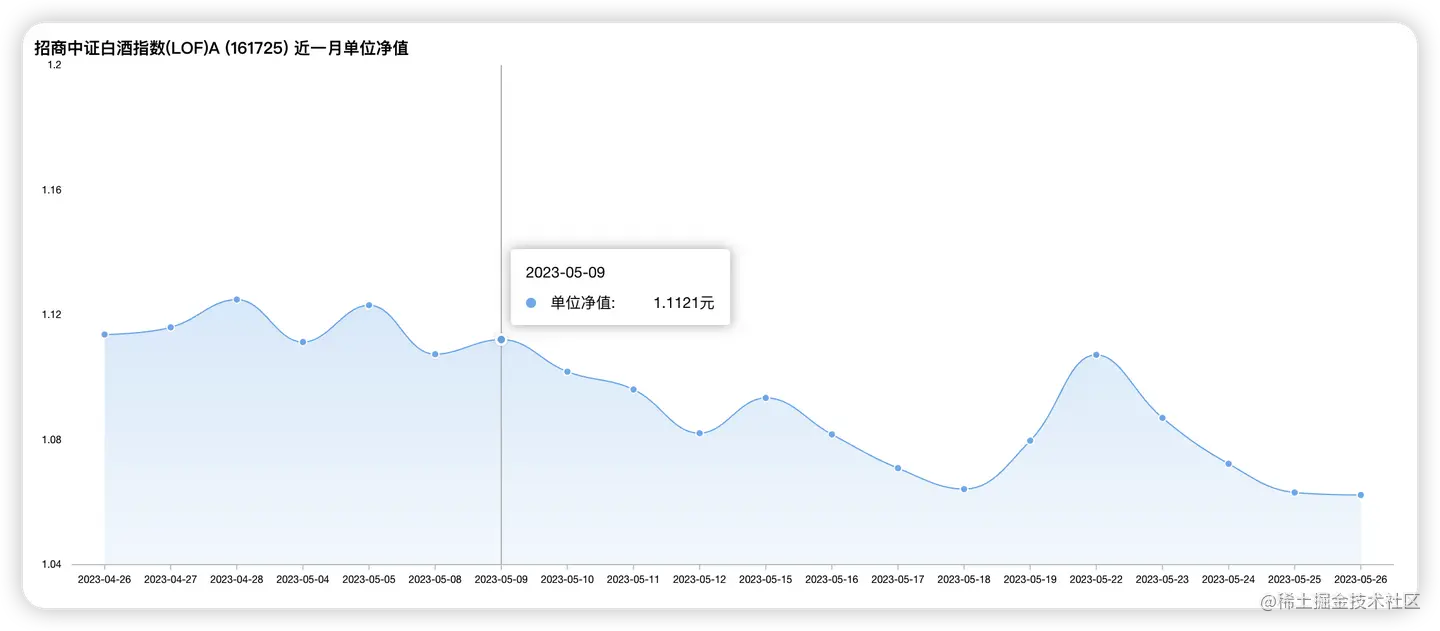This screenshot has height=631, width=1440.
Task: Click x-axis label 2023-05-04
Action: (303, 579)
